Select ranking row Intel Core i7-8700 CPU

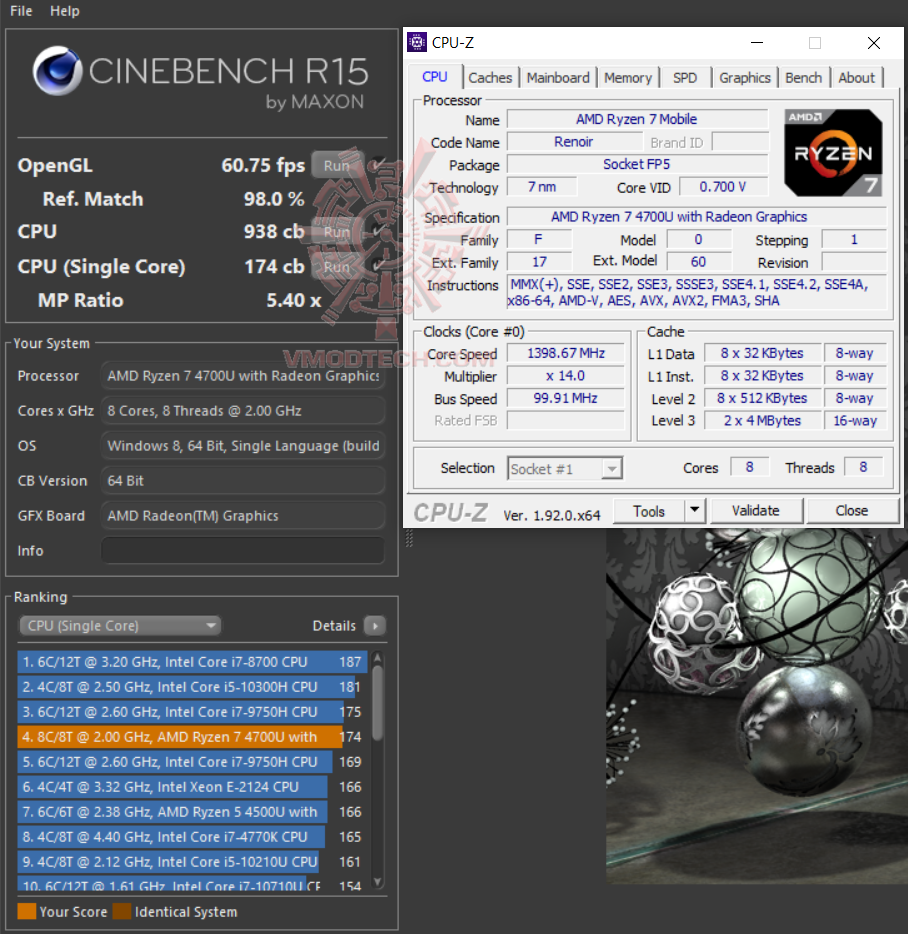click(192, 662)
